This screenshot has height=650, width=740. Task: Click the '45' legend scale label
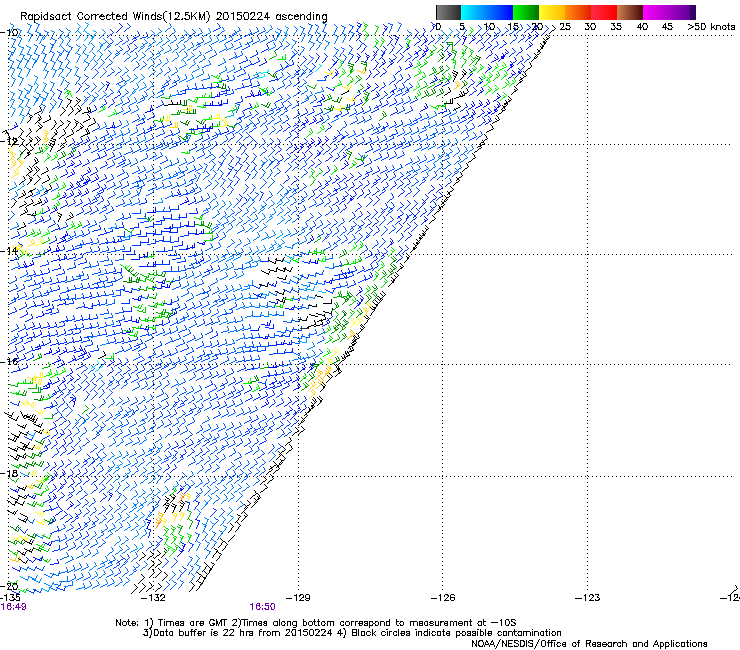click(x=667, y=26)
